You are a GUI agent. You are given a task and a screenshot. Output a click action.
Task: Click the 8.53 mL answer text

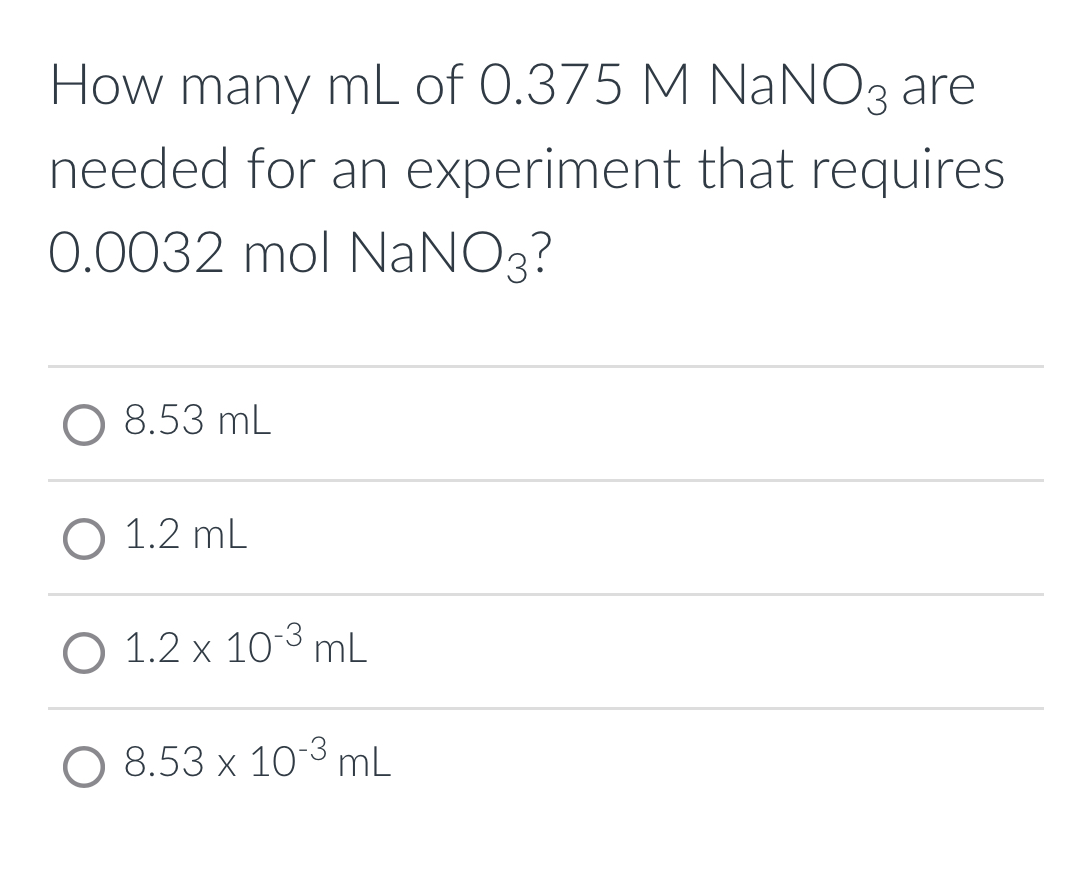[195, 421]
